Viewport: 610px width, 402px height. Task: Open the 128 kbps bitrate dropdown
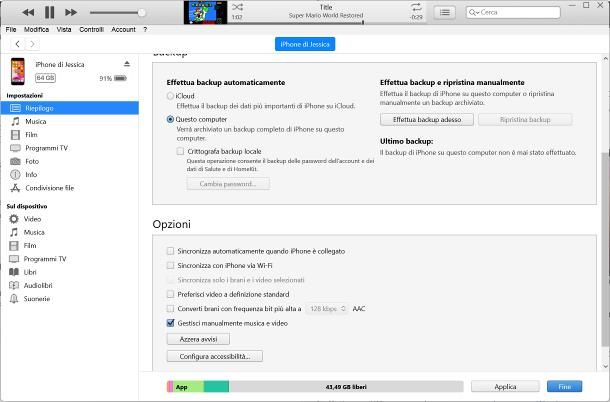(x=327, y=309)
